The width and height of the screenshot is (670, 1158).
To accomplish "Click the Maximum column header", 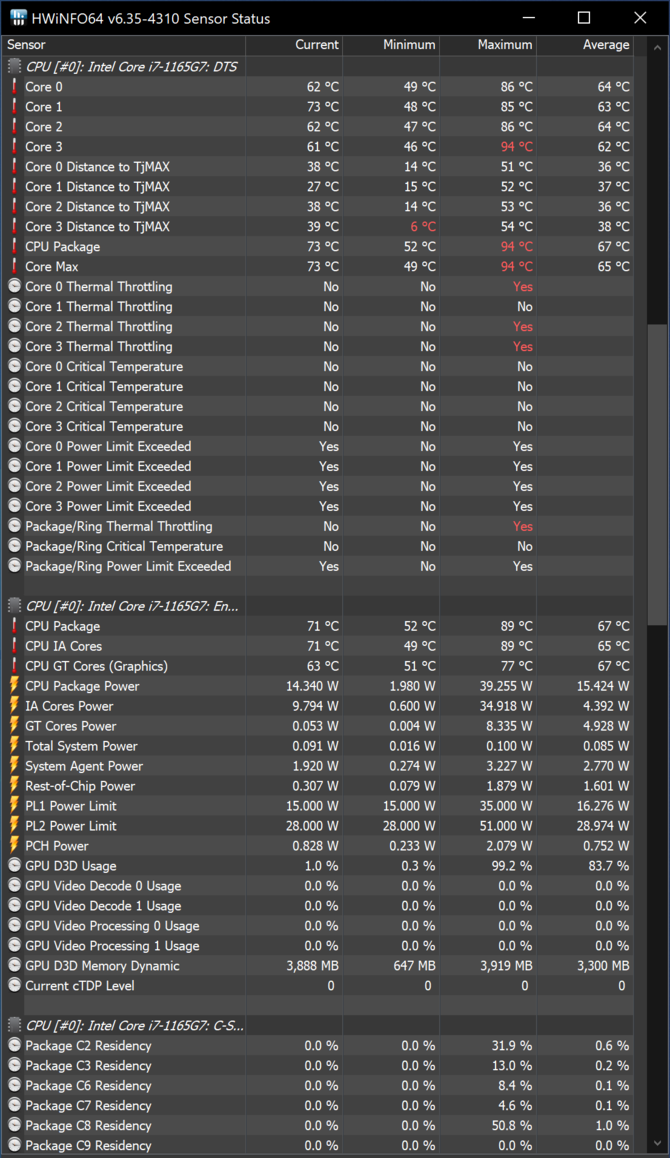I will tap(488, 45).
